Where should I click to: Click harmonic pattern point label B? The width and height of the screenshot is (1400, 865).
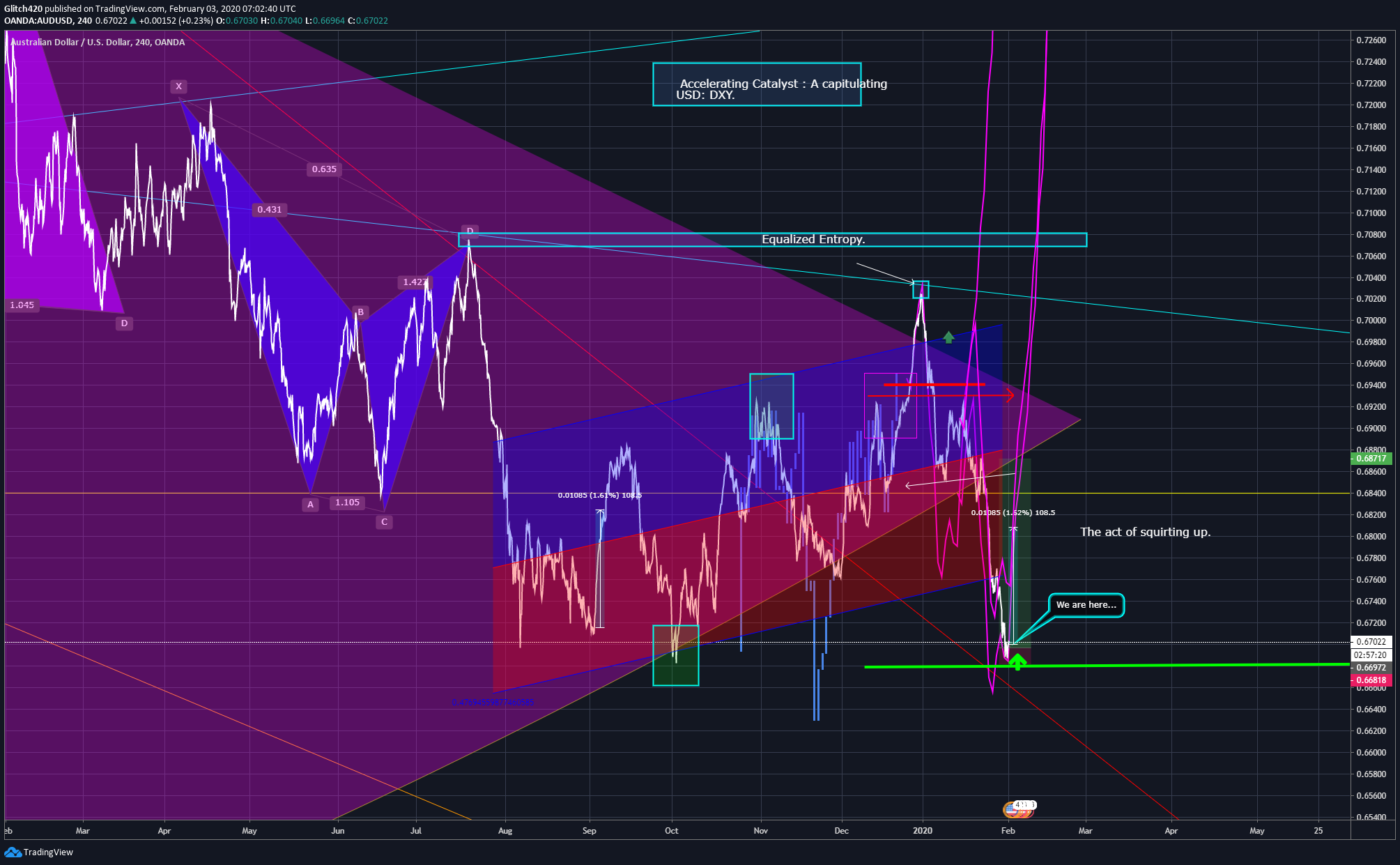tap(360, 312)
